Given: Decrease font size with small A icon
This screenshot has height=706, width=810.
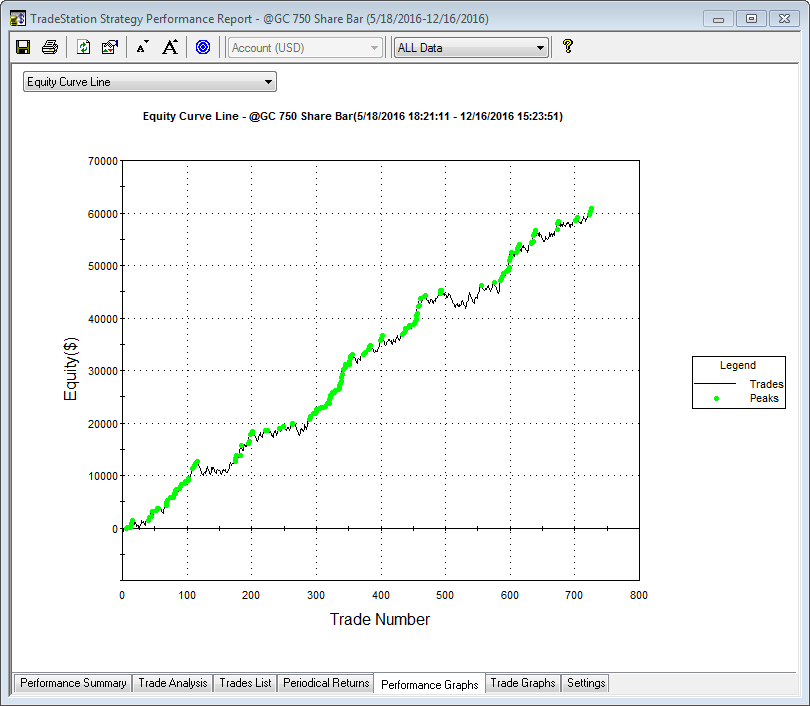Looking at the screenshot, I should tap(142, 47).
